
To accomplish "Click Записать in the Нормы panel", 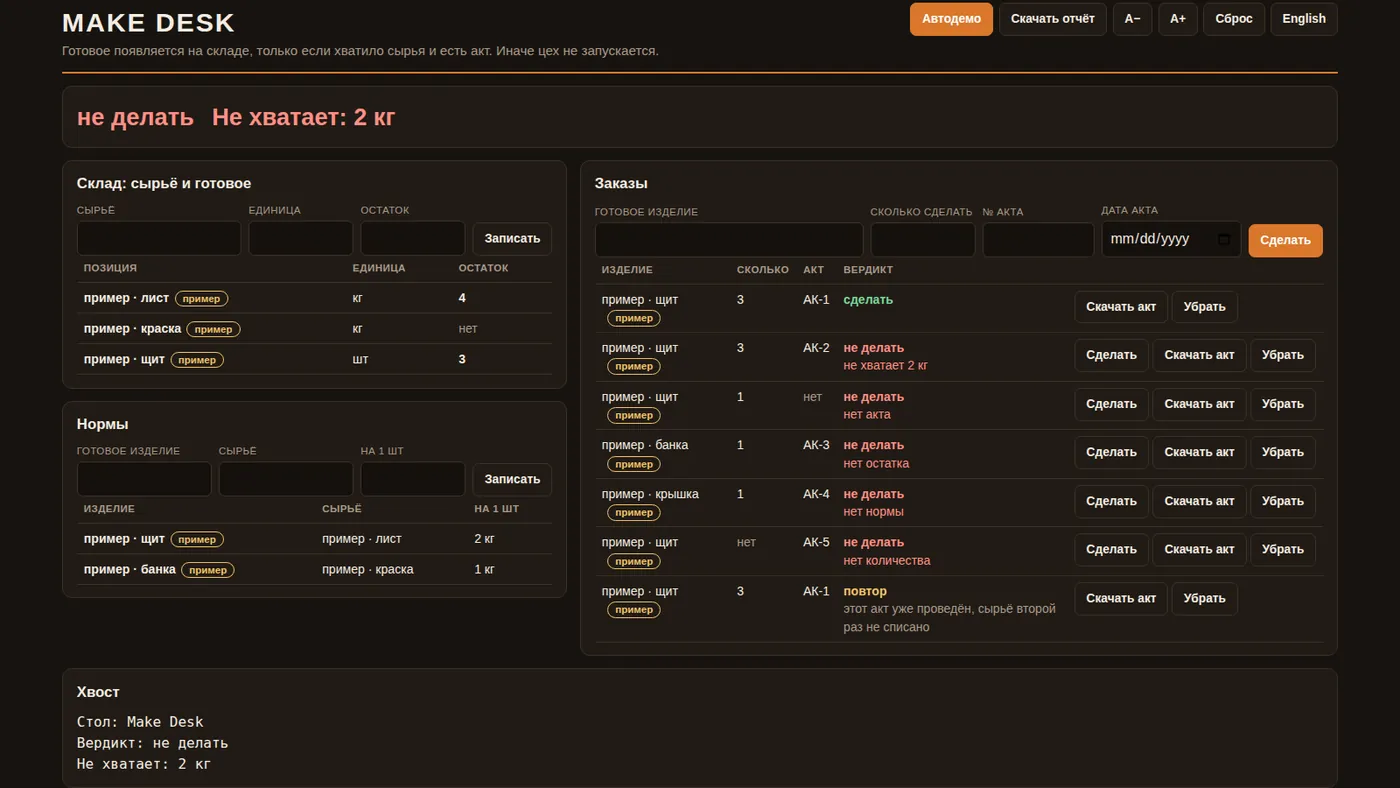I will point(512,479).
